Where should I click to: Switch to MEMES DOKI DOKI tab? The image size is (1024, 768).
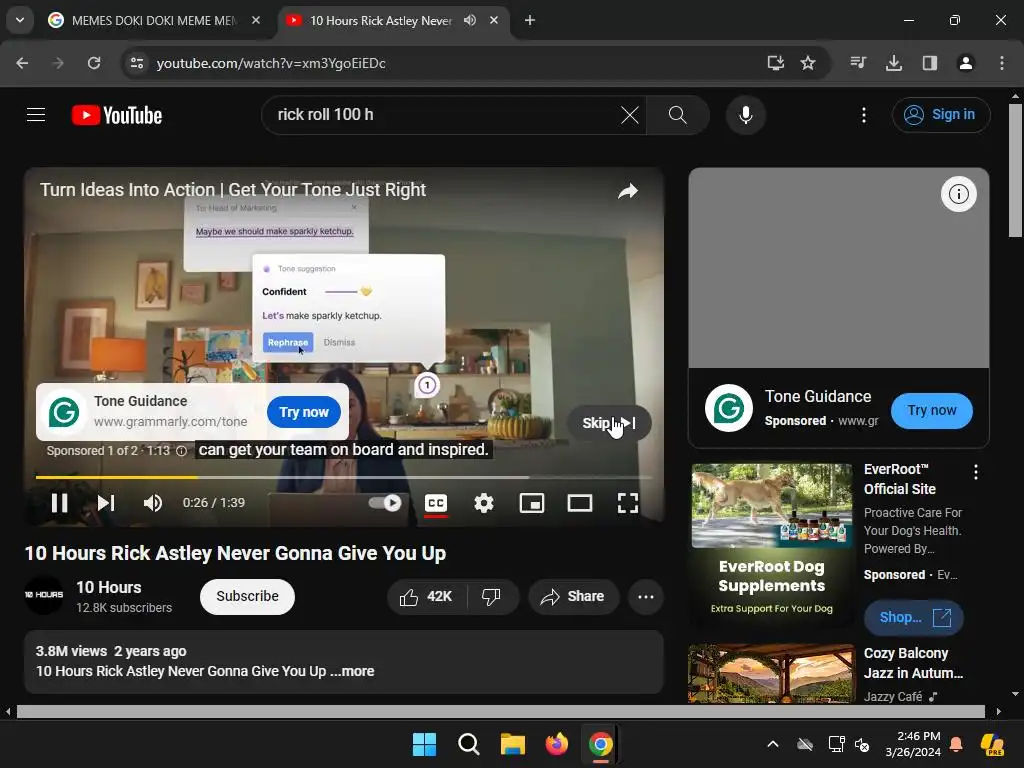155,20
